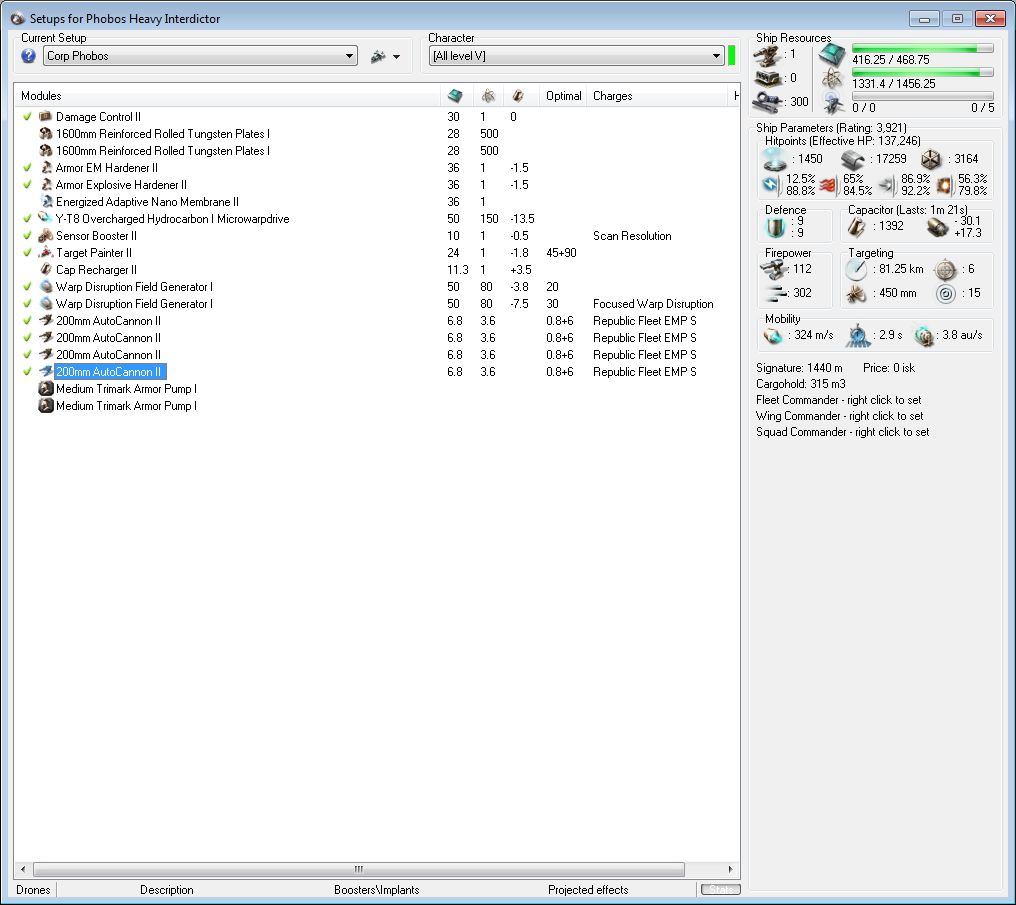The image size is (1016, 905).
Task: Click the max velocity icon showing 324 m/s
Action: coord(773,336)
